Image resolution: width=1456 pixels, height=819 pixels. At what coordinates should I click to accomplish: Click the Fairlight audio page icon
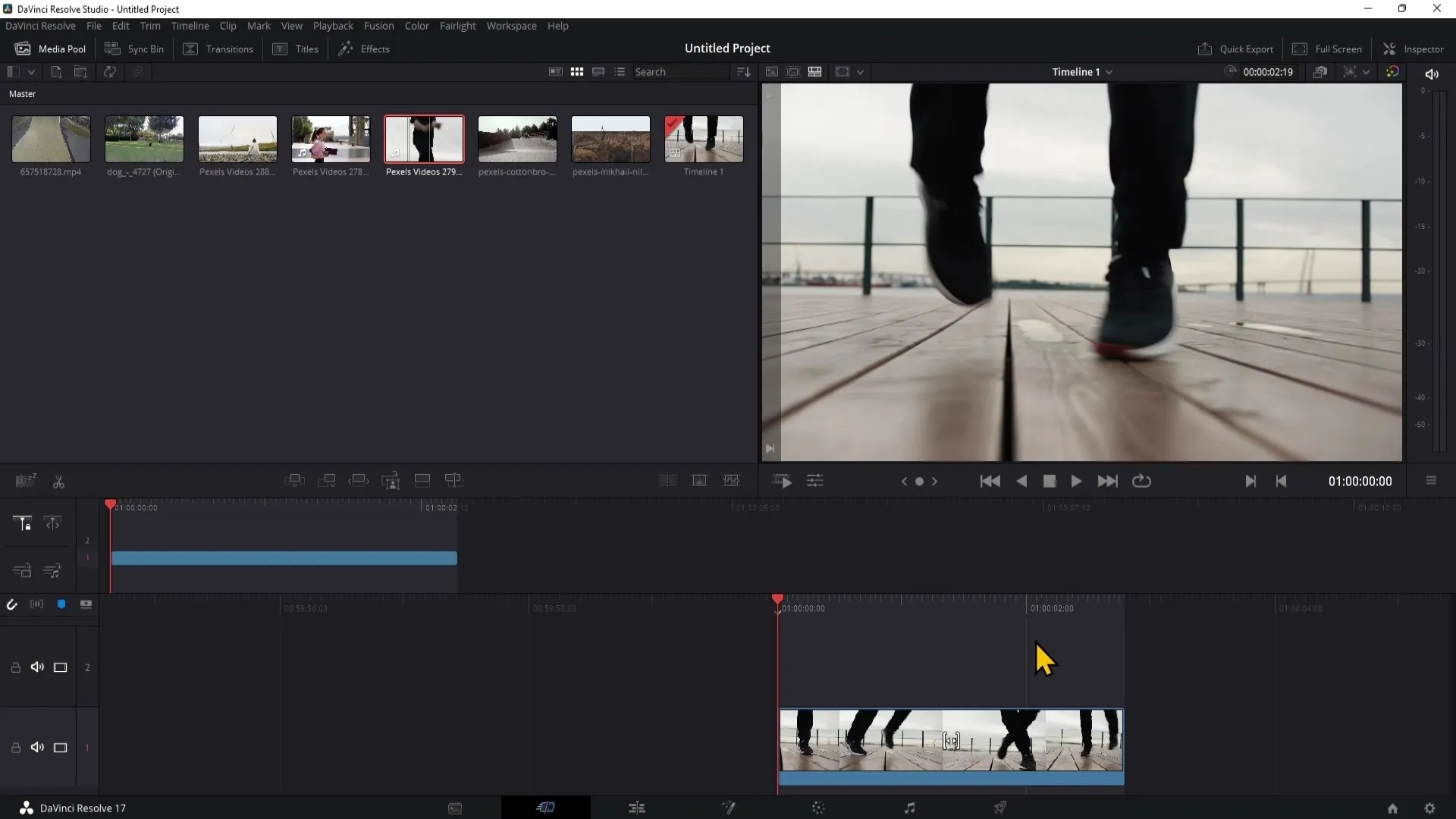pos(911,807)
